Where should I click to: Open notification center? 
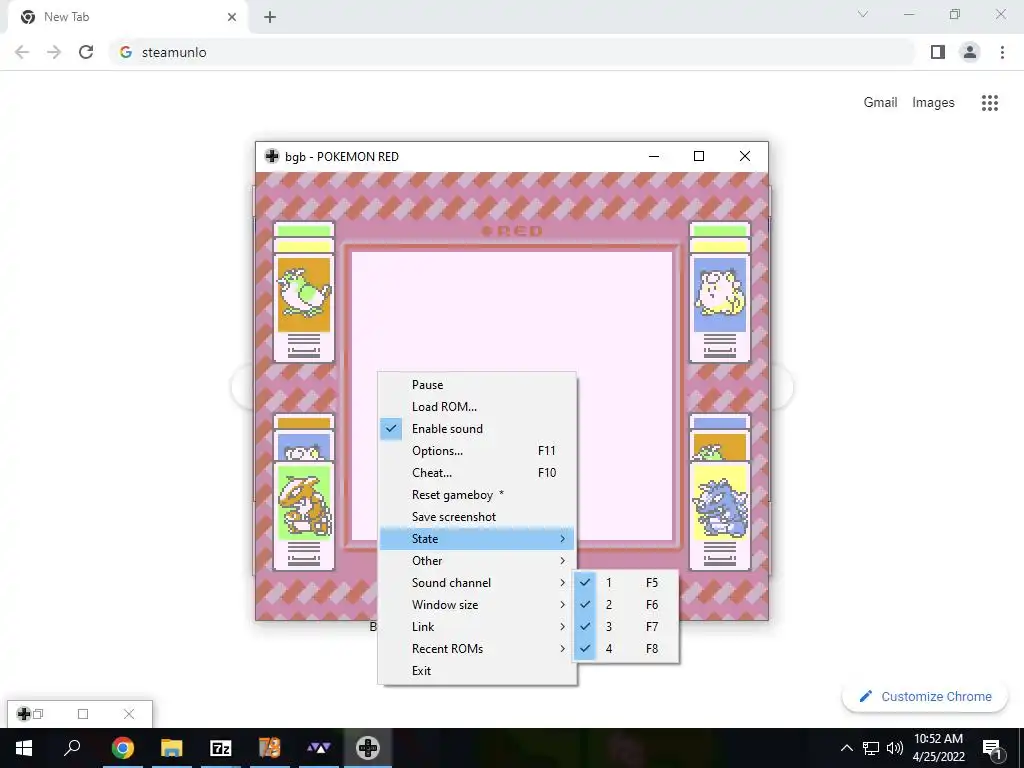point(992,748)
